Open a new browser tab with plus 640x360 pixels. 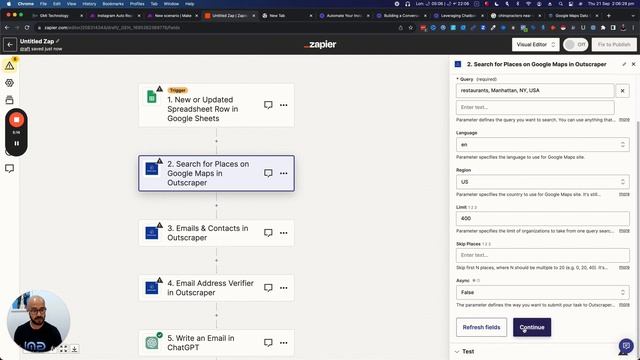point(609,16)
